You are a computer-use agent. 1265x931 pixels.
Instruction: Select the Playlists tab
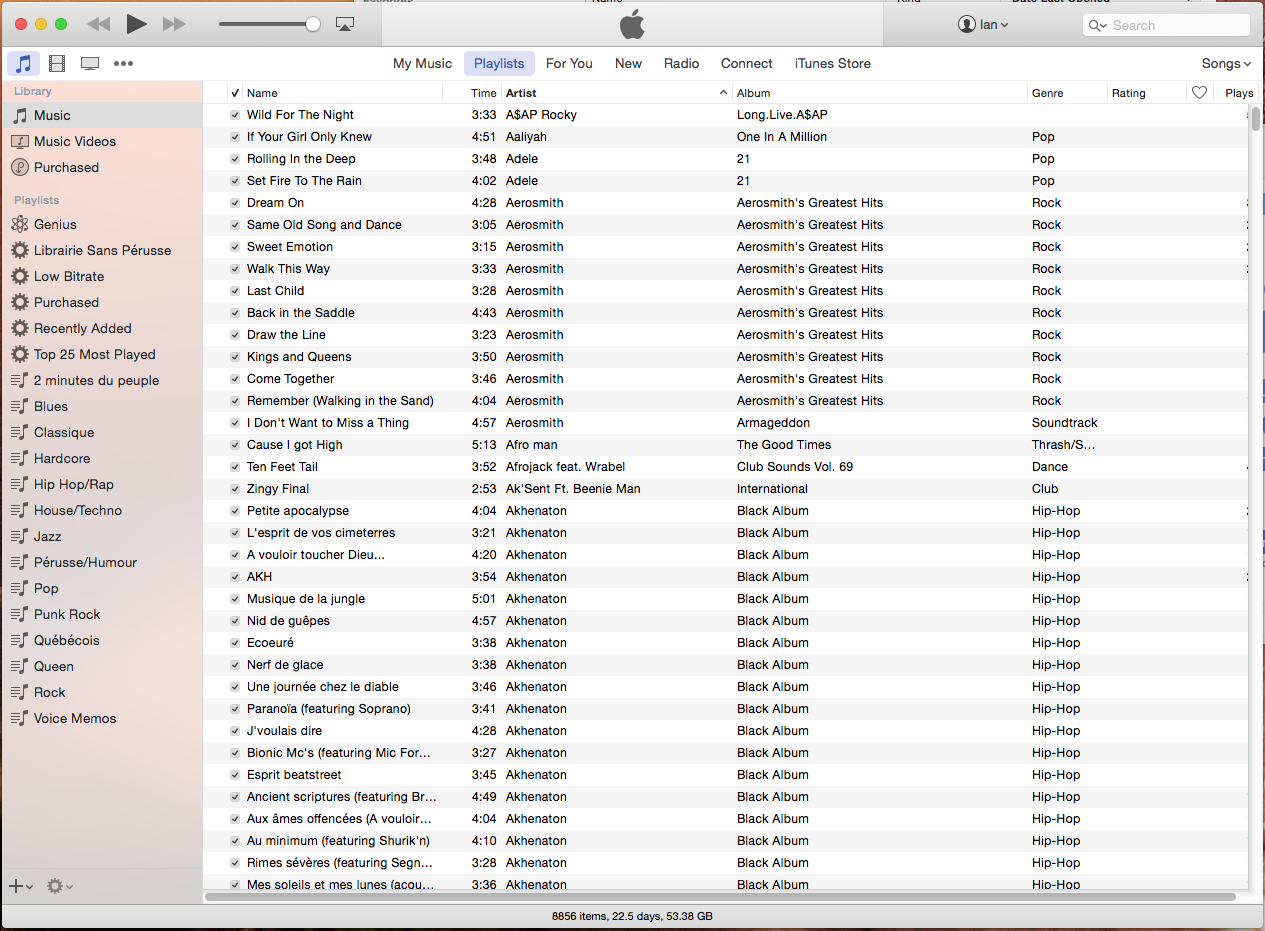pyautogui.click(x=499, y=63)
